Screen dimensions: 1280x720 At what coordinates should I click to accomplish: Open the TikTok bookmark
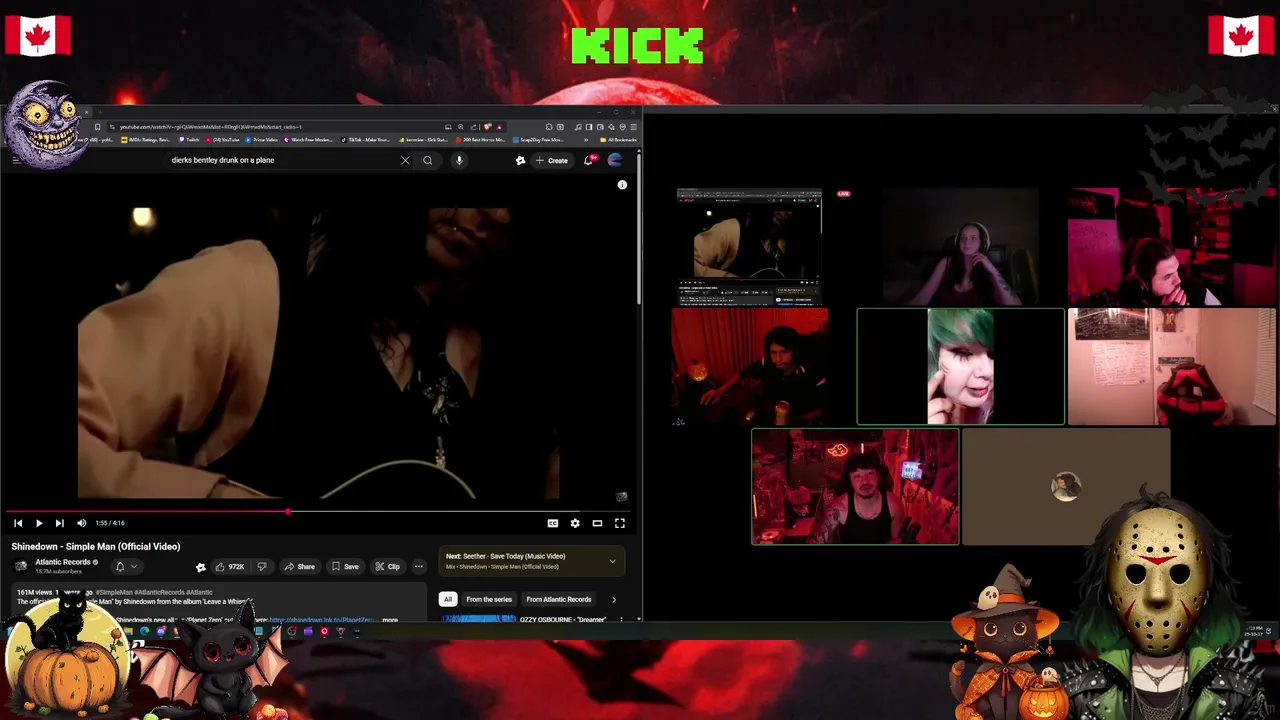(x=366, y=140)
